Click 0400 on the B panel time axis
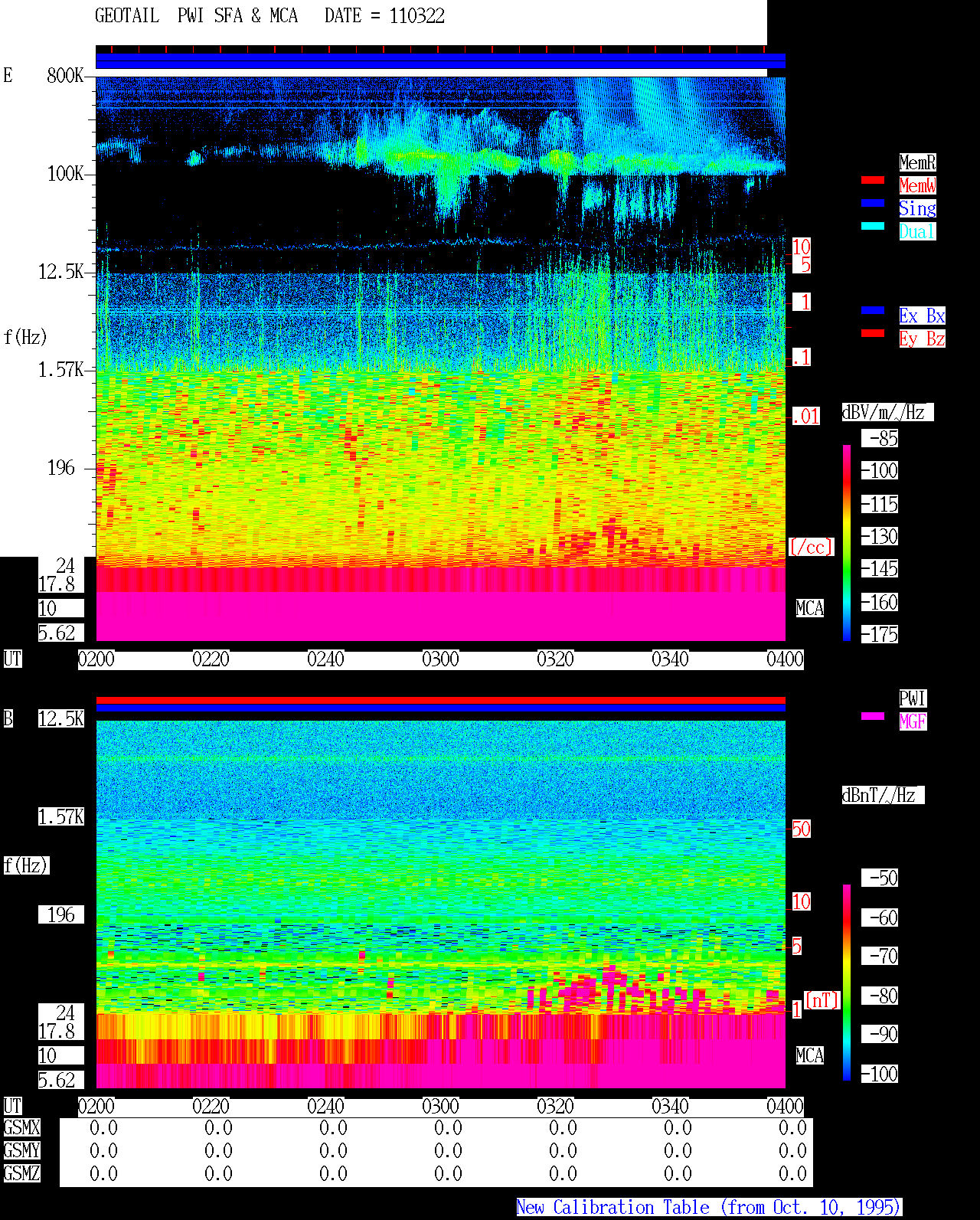This screenshot has width=980, height=1220. pyautogui.click(x=785, y=1106)
